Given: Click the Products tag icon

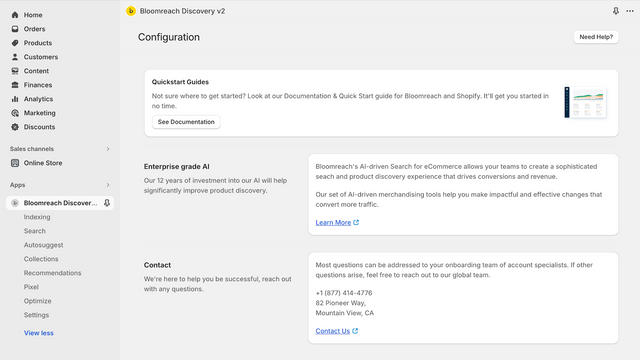Looking at the screenshot, I should click(x=15, y=43).
